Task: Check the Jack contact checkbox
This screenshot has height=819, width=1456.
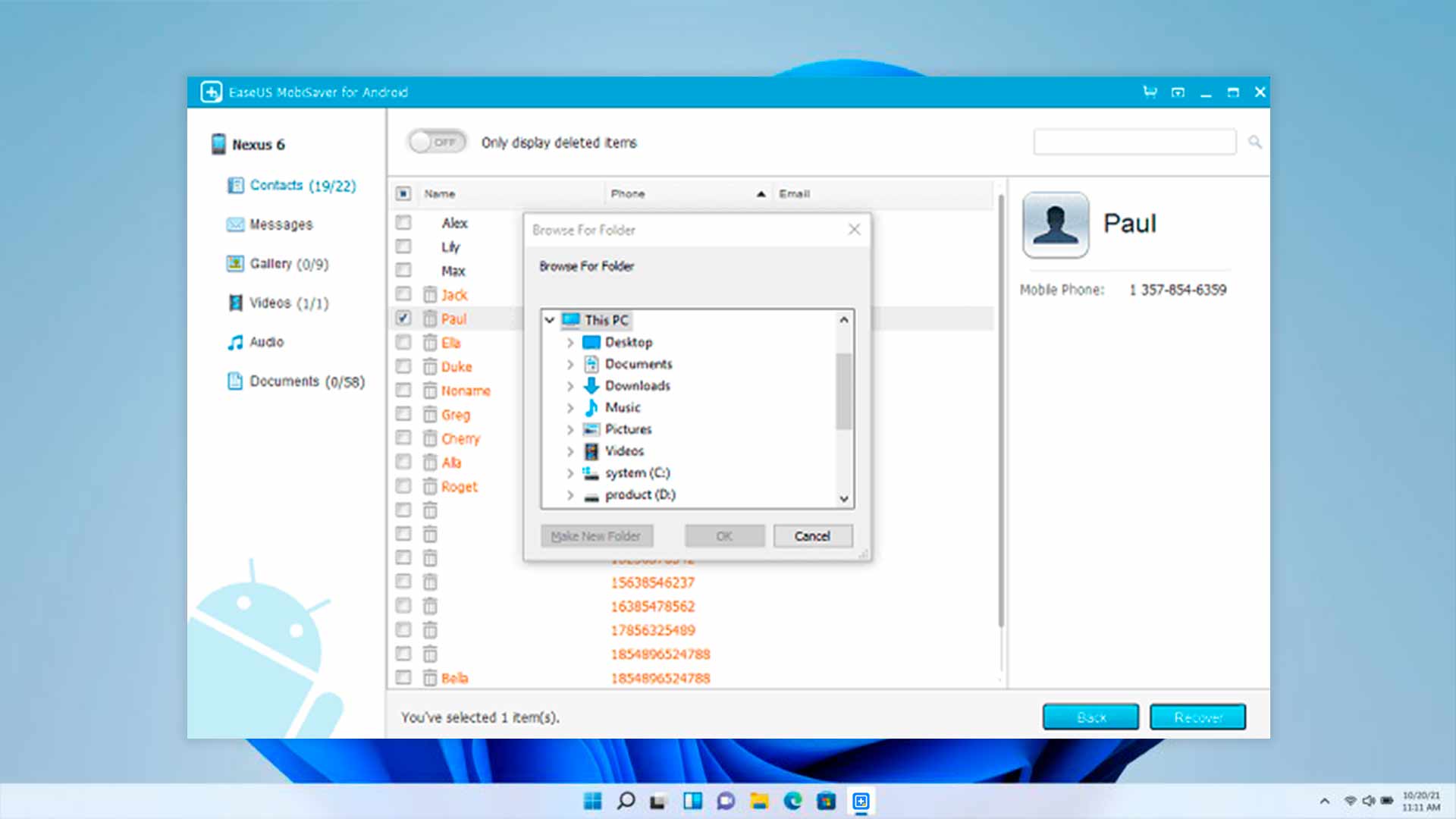Action: click(x=403, y=294)
